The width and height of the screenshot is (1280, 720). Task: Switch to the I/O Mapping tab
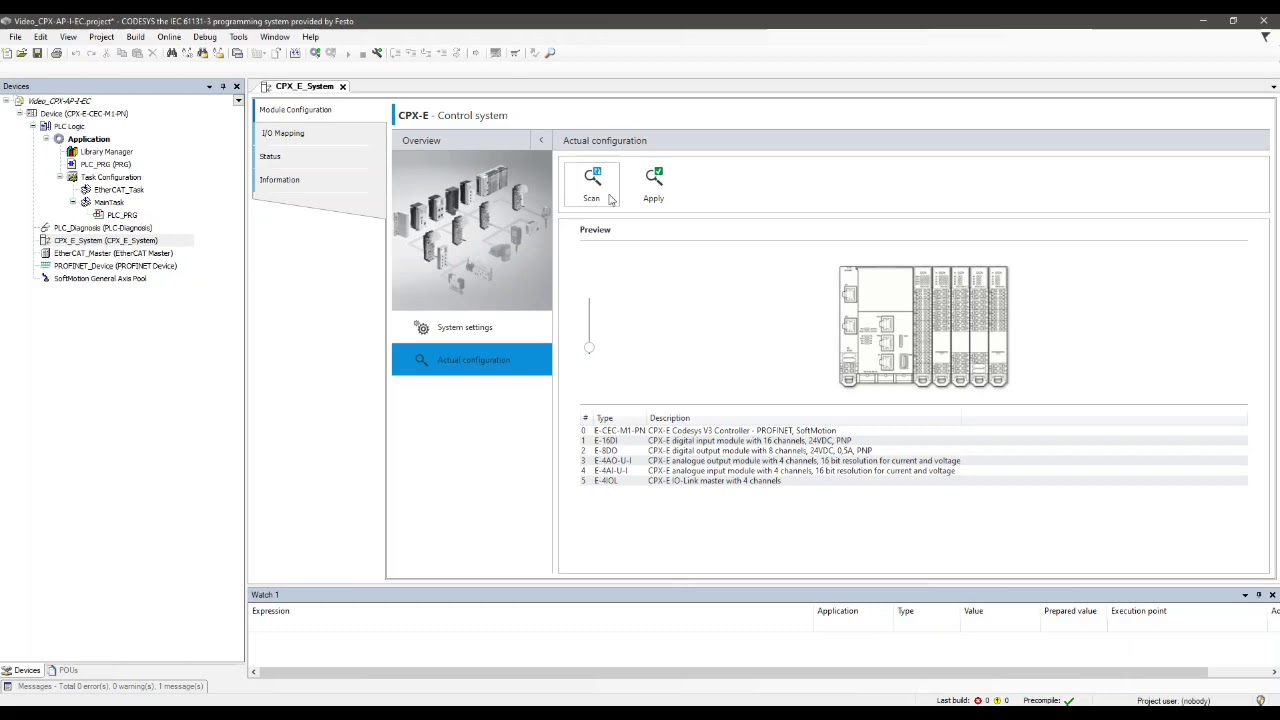pyautogui.click(x=283, y=133)
